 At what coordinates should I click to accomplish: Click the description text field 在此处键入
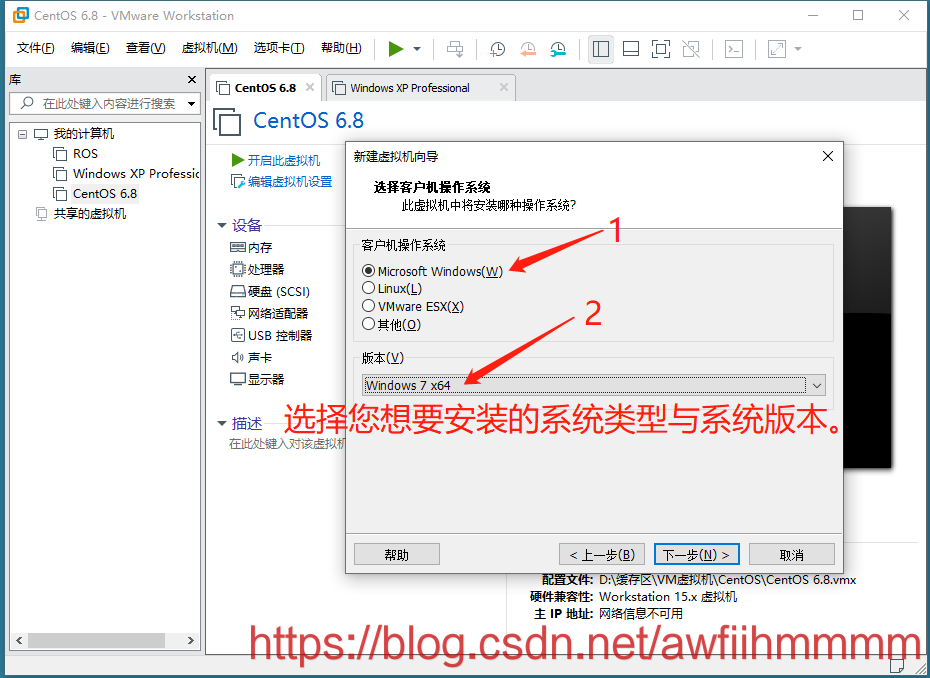[287, 444]
